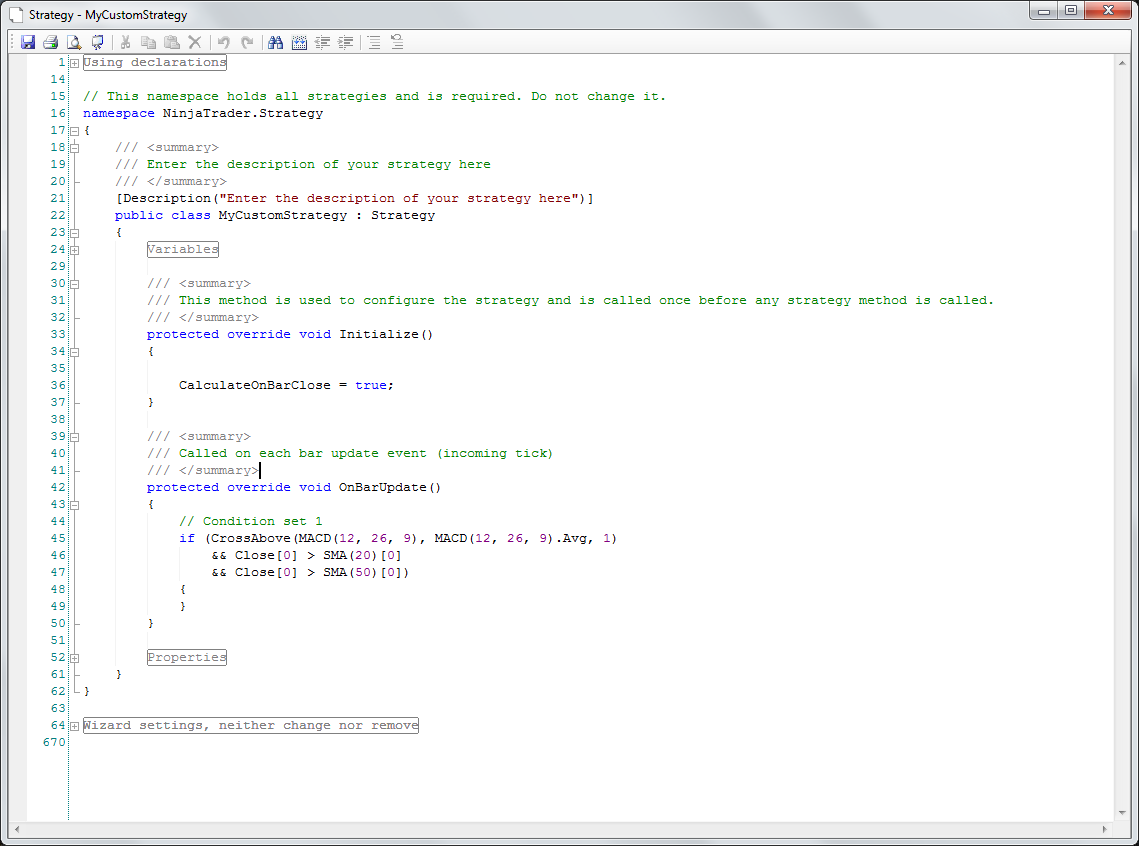Click the MyCustomStrategy class declaration
This screenshot has width=1139, height=846.
[x=275, y=216]
